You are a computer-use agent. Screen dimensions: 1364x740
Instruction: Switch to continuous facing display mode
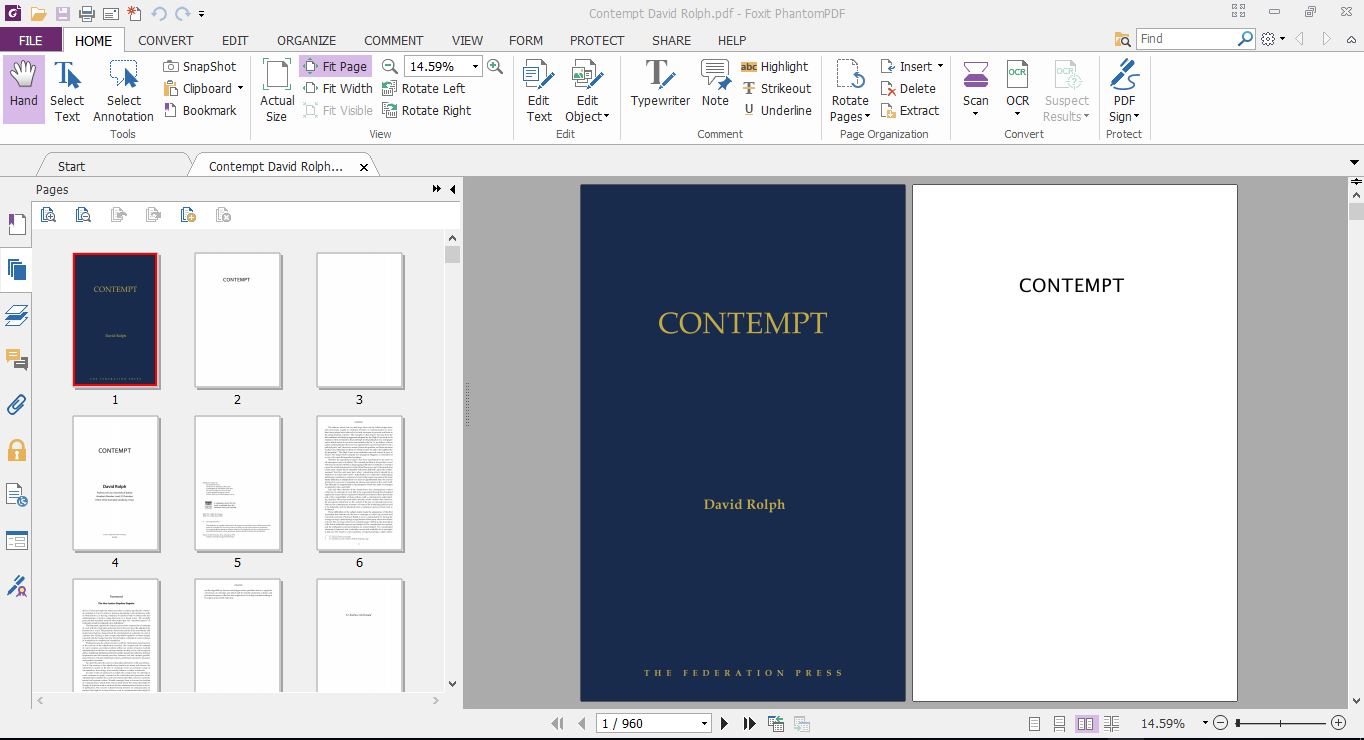tap(1111, 723)
